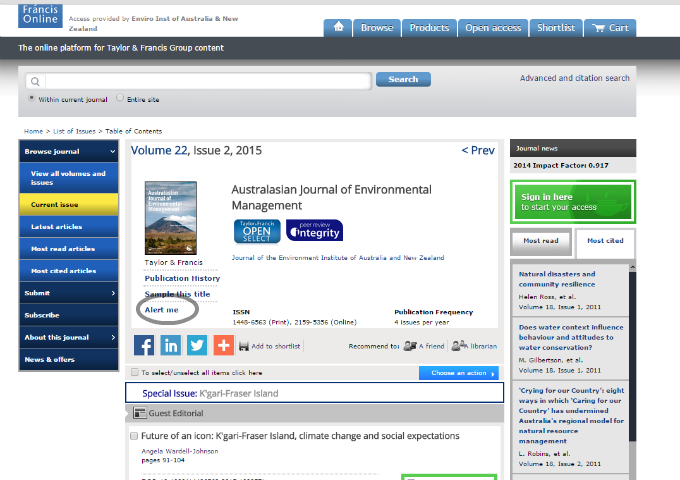Click the Add to shortlist icon

tap(243, 345)
